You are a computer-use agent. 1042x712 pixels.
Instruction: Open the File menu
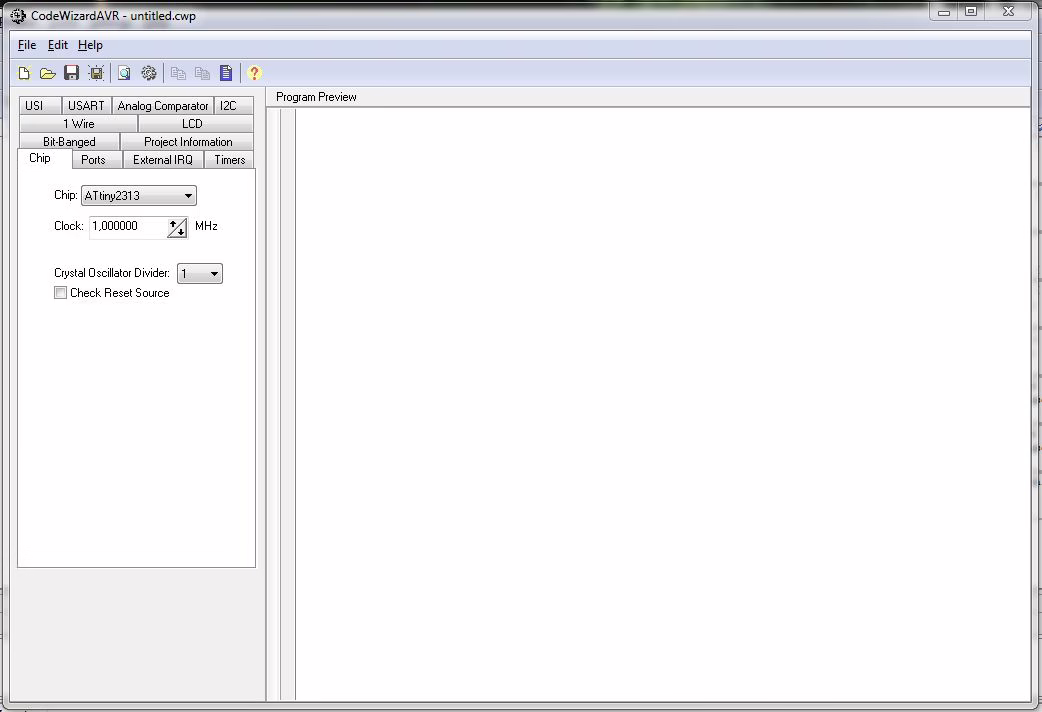pyautogui.click(x=27, y=45)
